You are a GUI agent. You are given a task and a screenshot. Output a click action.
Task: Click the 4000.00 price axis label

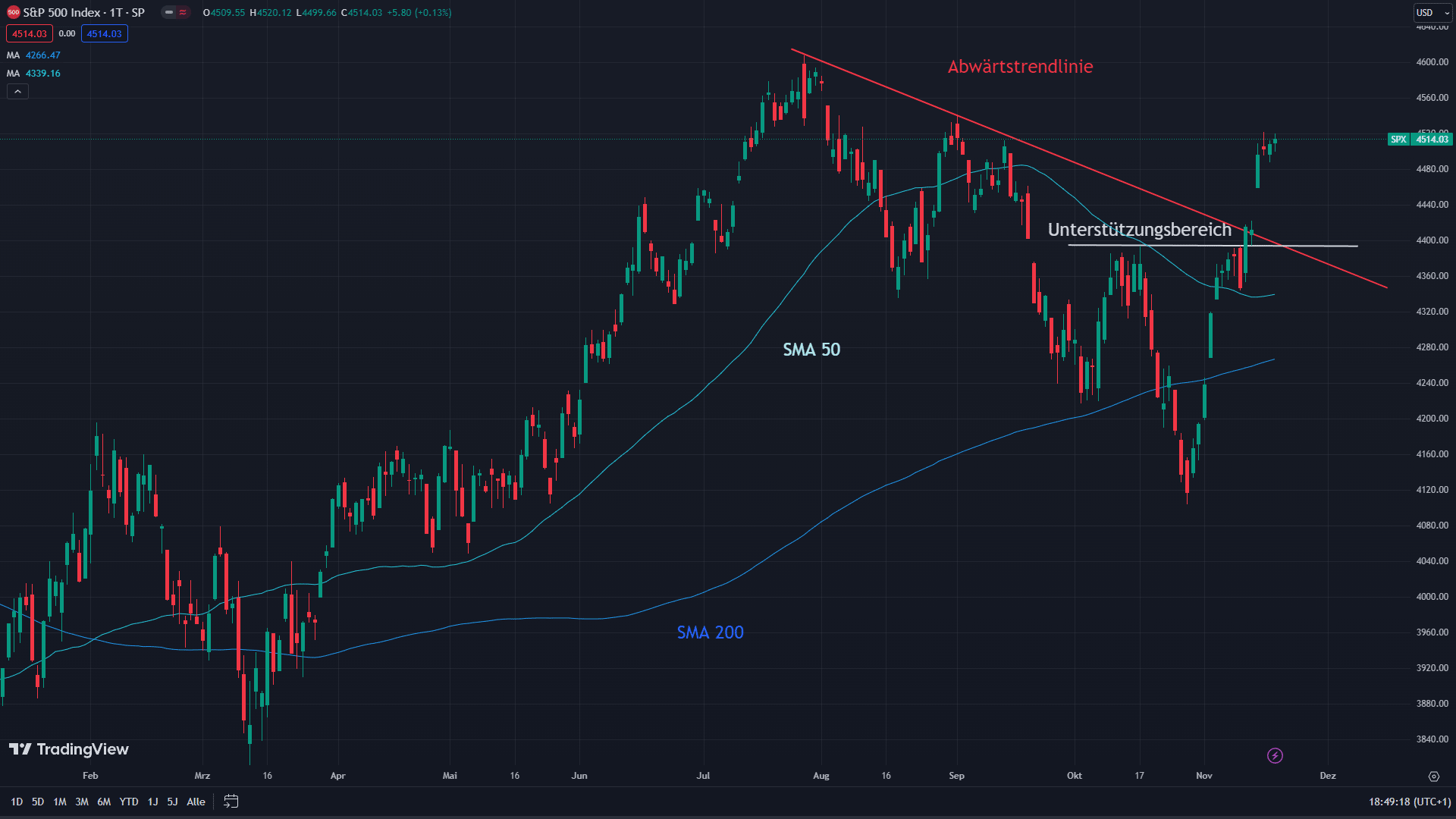[x=1432, y=597]
